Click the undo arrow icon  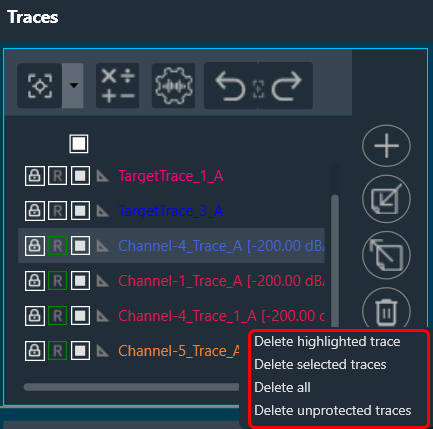click(x=231, y=86)
